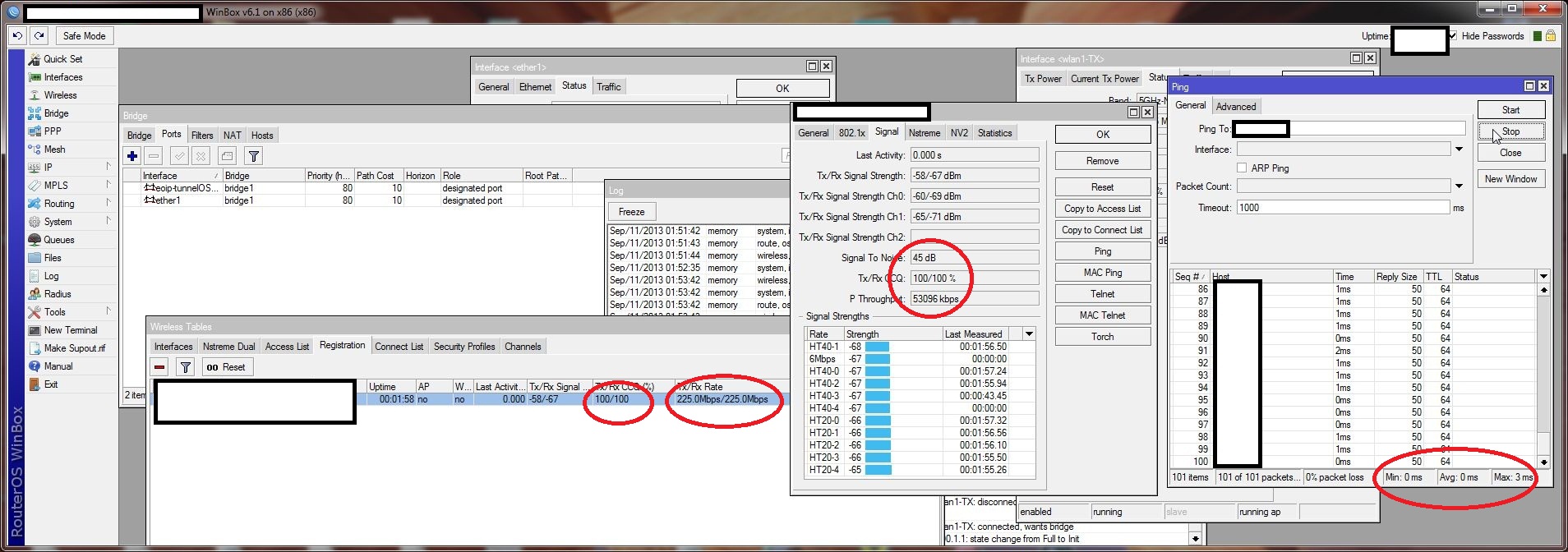Click the check enable icon in Bridge toolbar
Image resolution: width=1568 pixels, height=552 pixels.
(x=179, y=156)
